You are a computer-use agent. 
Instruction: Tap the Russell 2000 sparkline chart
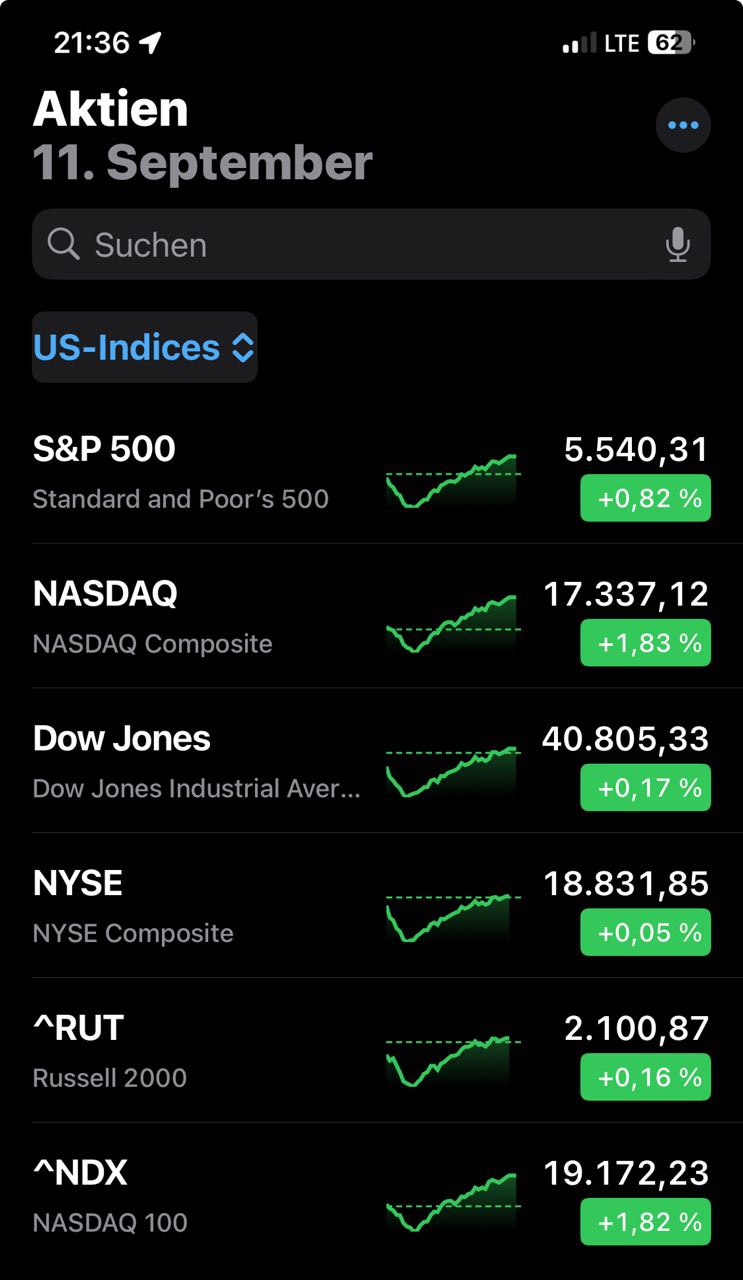tap(450, 1060)
